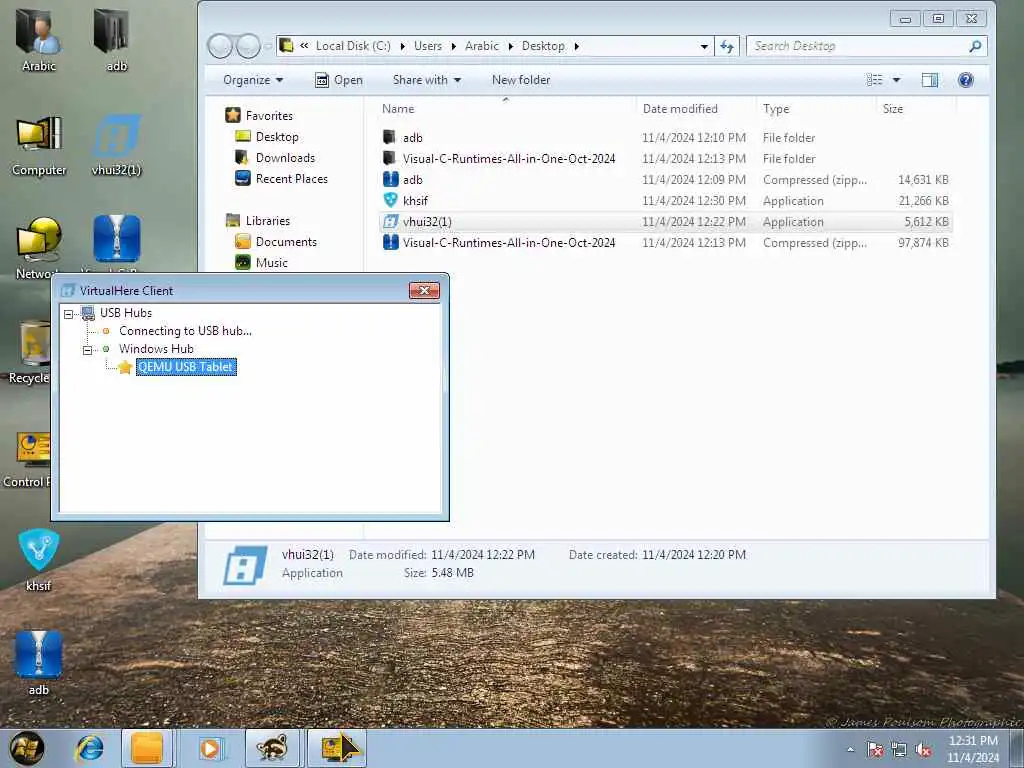Select Visual-C-Runtimes compressed zip 97,874 KB
1024x768 pixels.
[x=665, y=242]
